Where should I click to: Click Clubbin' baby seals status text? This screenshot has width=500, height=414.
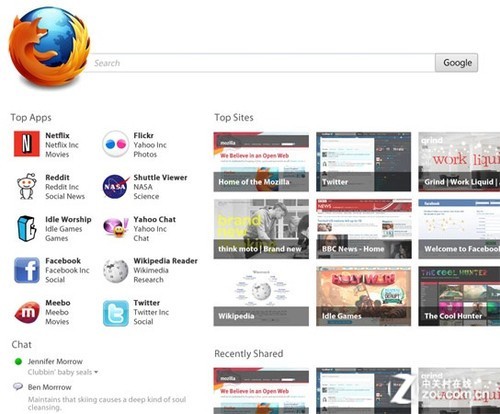click(x=60, y=372)
